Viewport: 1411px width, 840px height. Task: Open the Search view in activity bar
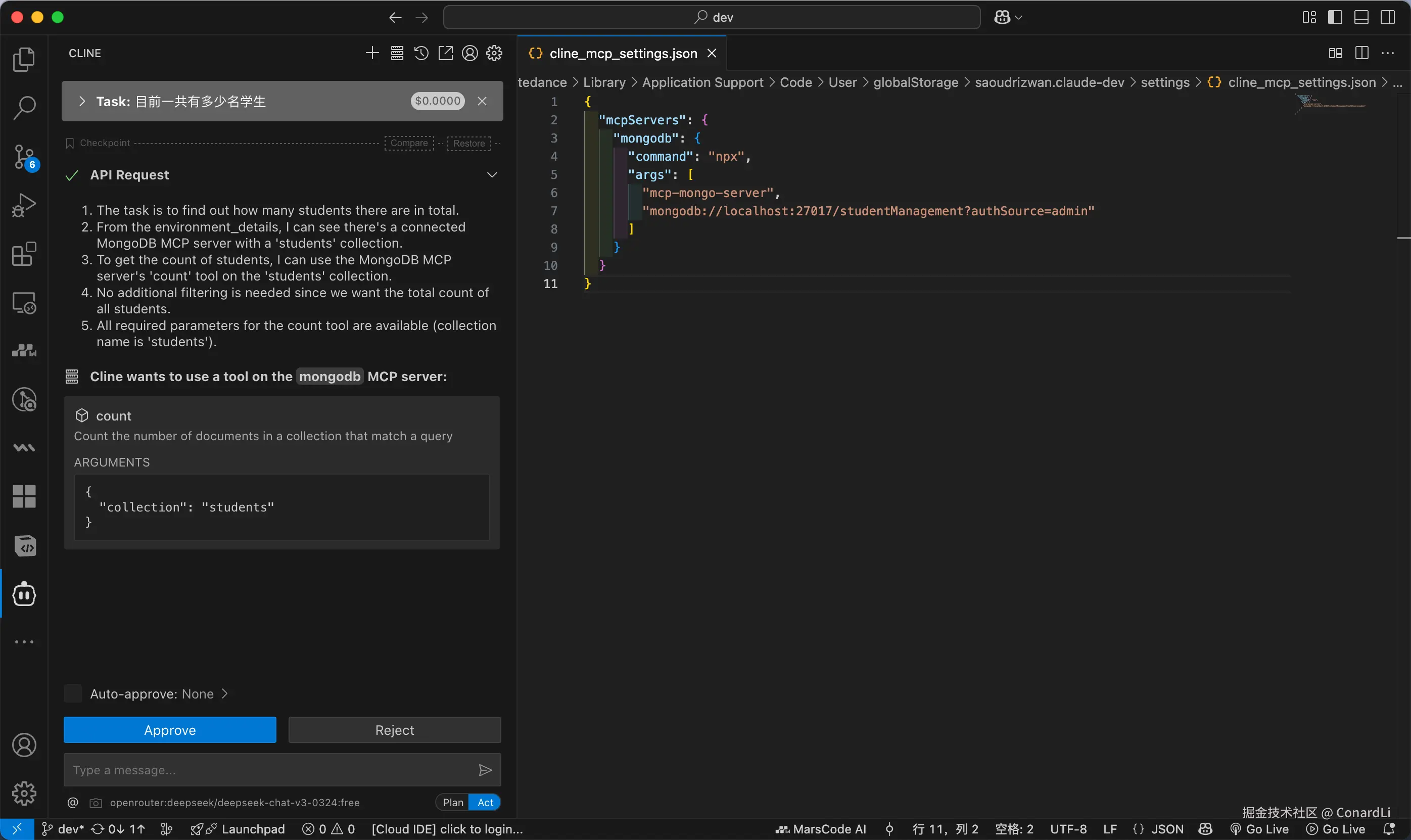coord(24,108)
